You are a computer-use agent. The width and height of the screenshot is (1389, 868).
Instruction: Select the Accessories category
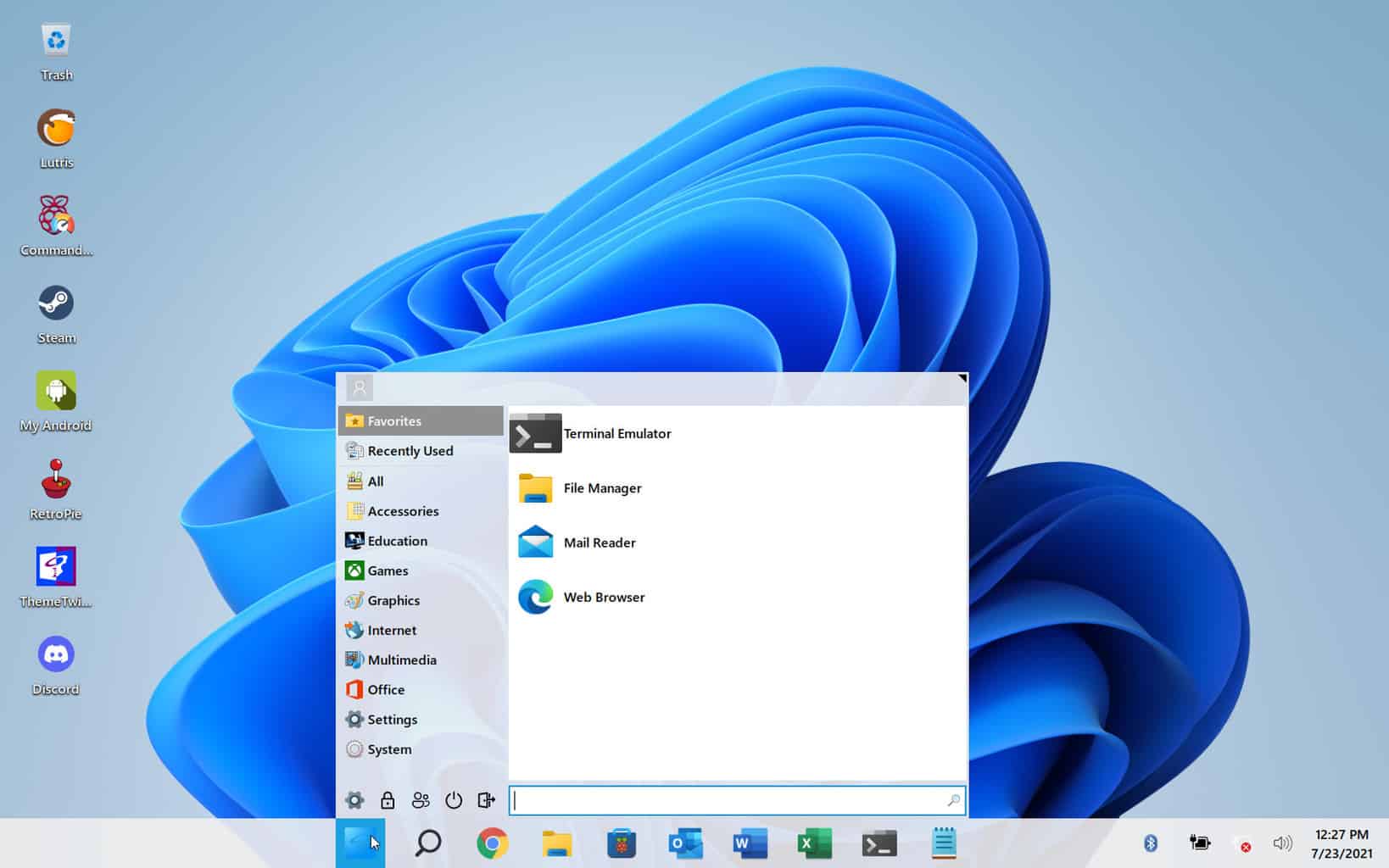(x=421, y=511)
